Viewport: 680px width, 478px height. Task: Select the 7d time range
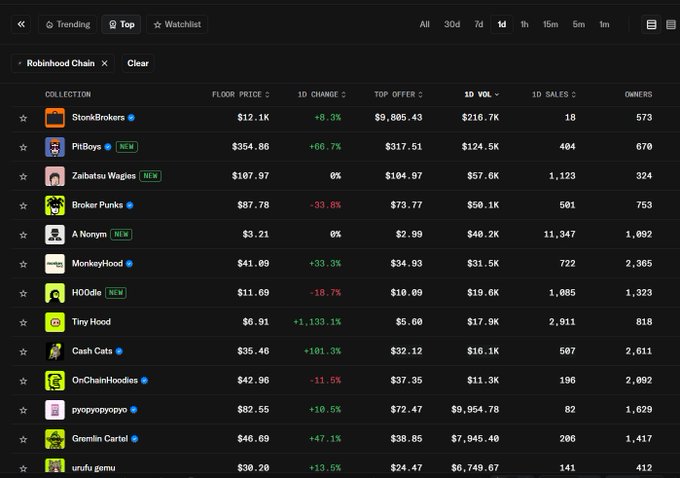tap(479, 24)
